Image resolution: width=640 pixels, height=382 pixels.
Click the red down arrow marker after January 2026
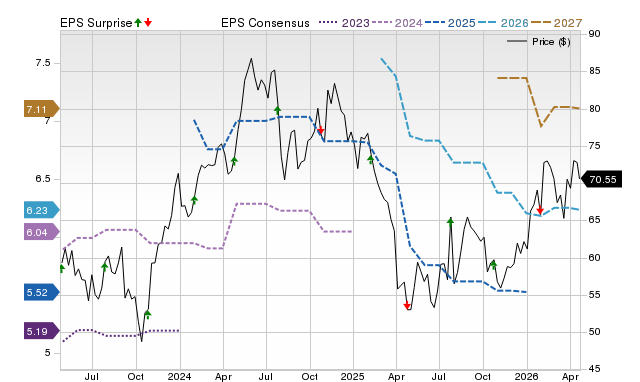[540, 211]
